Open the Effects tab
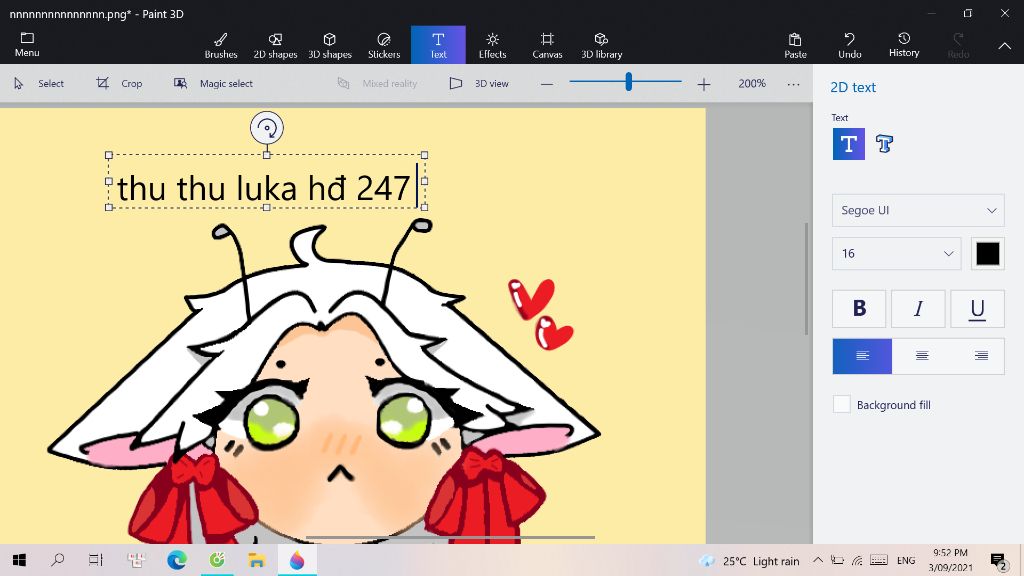1024x576 pixels. point(492,45)
